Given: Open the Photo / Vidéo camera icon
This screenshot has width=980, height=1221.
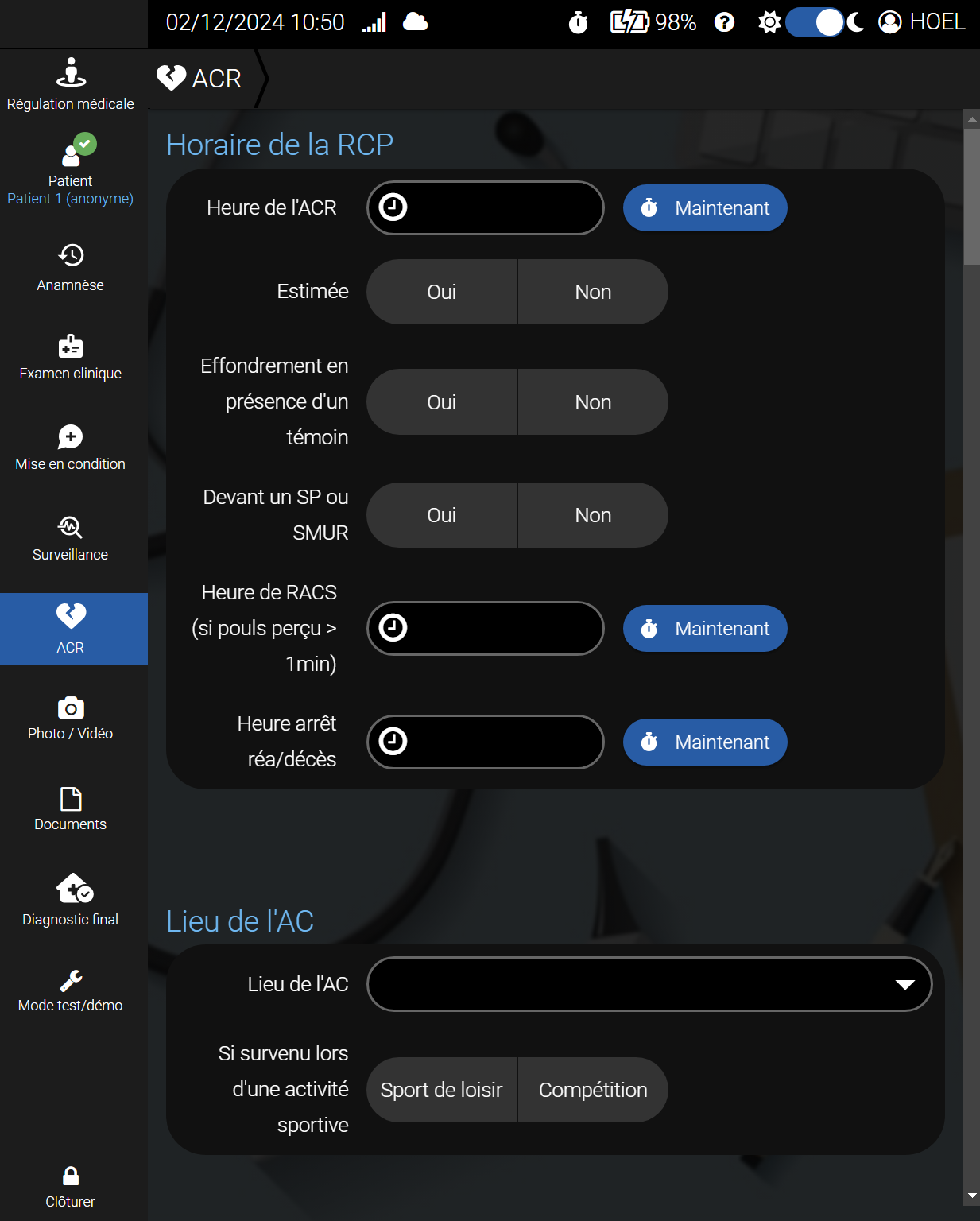Looking at the screenshot, I should click(x=71, y=707).
